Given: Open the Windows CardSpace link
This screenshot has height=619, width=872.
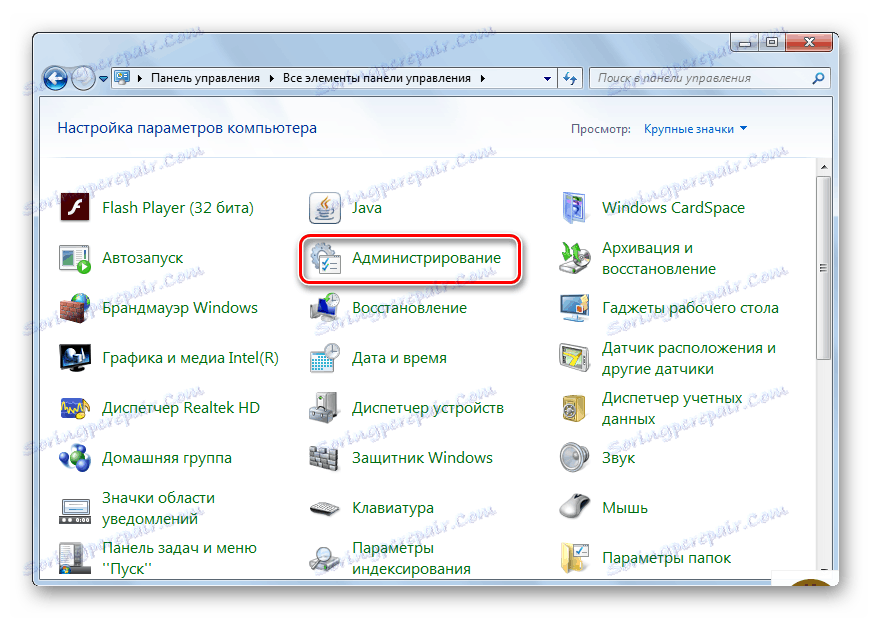Looking at the screenshot, I should [x=673, y=208].
